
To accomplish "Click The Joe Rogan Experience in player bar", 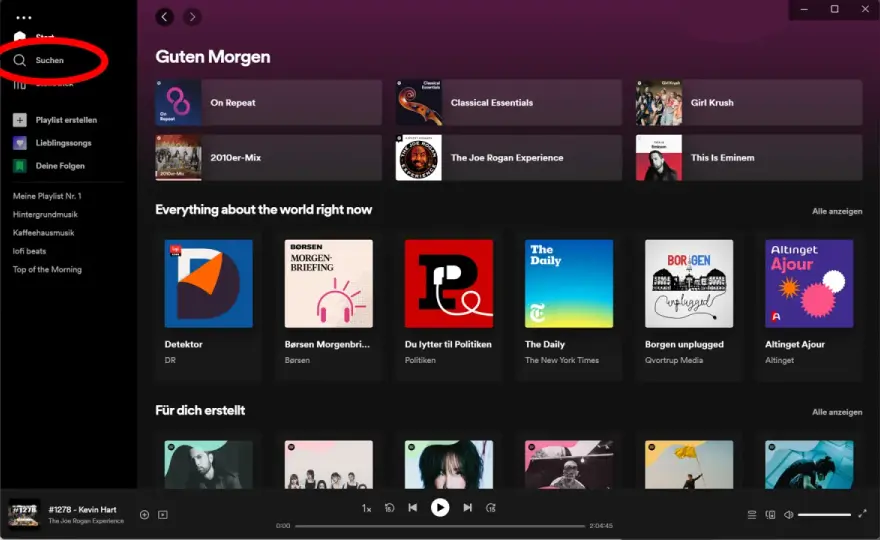I will coord(86,521).
